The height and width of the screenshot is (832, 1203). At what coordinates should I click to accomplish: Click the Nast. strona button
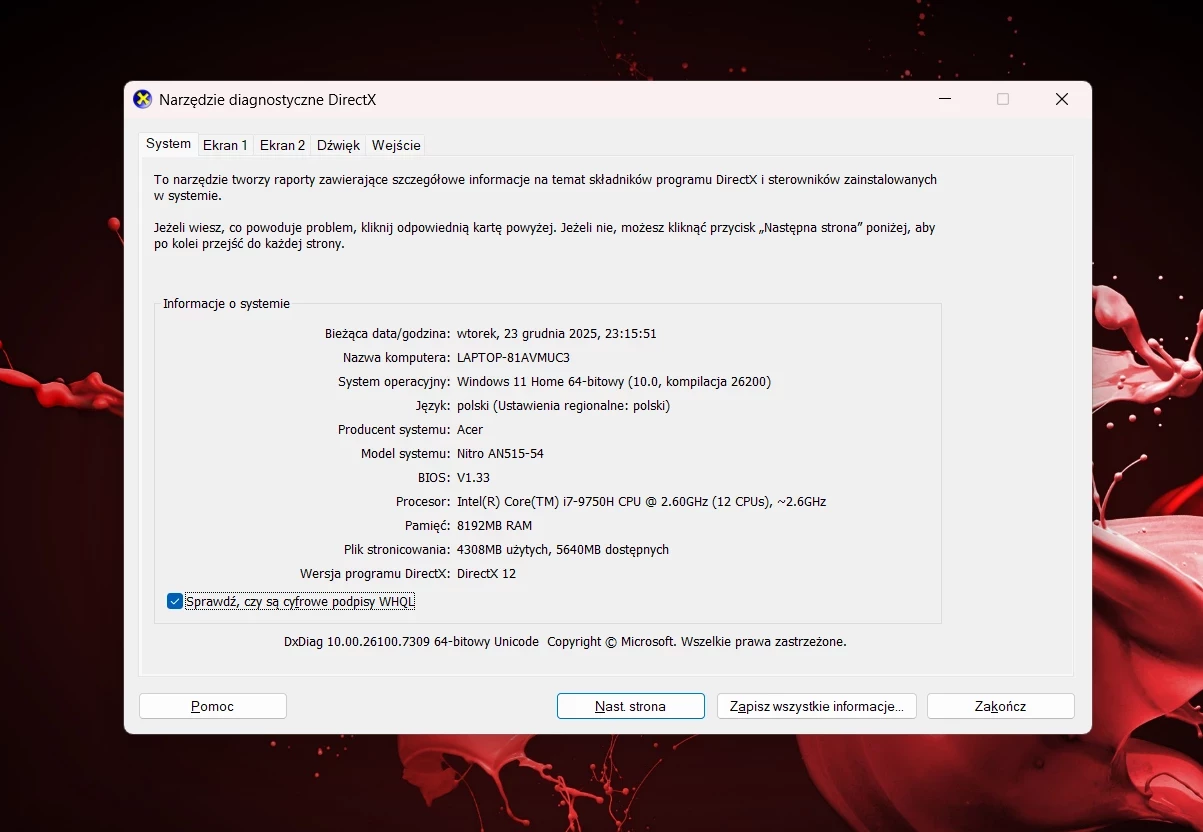(x=630, y=706)
